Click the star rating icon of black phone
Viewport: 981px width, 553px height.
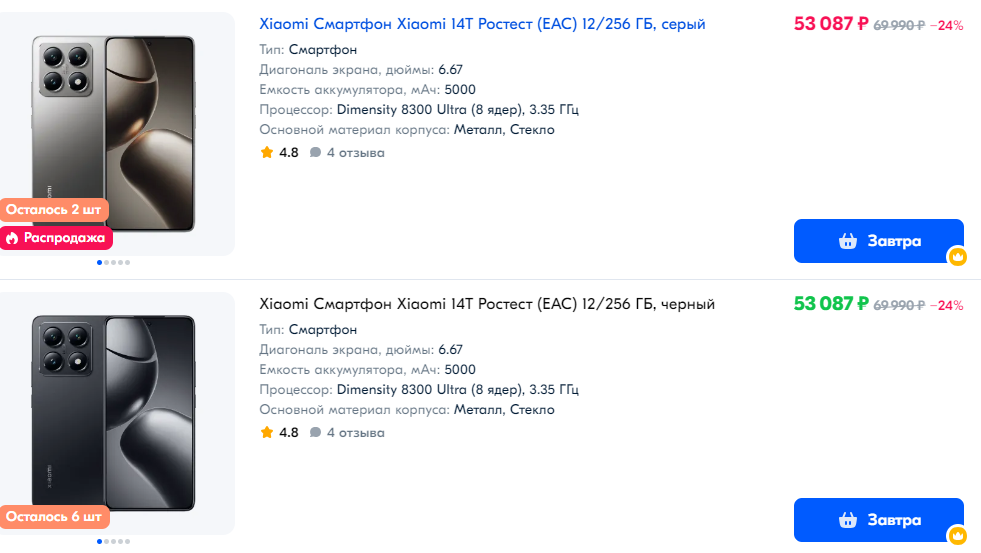tap(267, 432)
